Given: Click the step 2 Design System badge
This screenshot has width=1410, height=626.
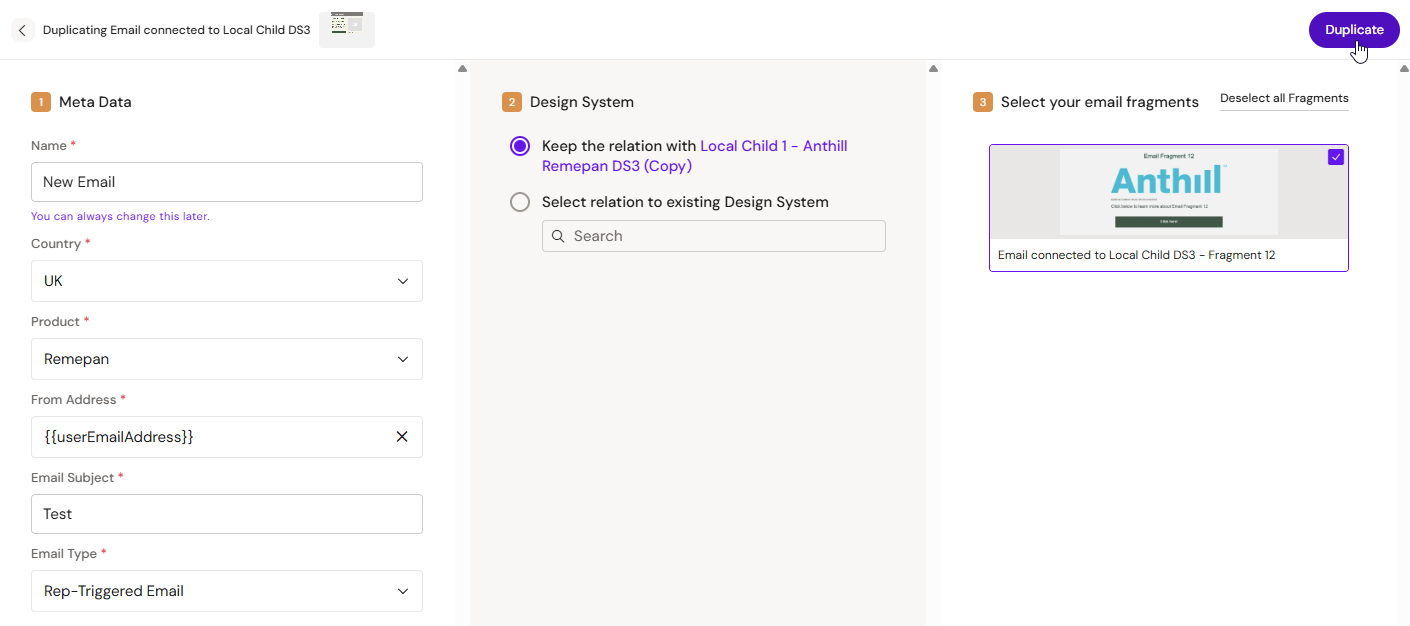Looking at the screenshot, I should point(512,102).
